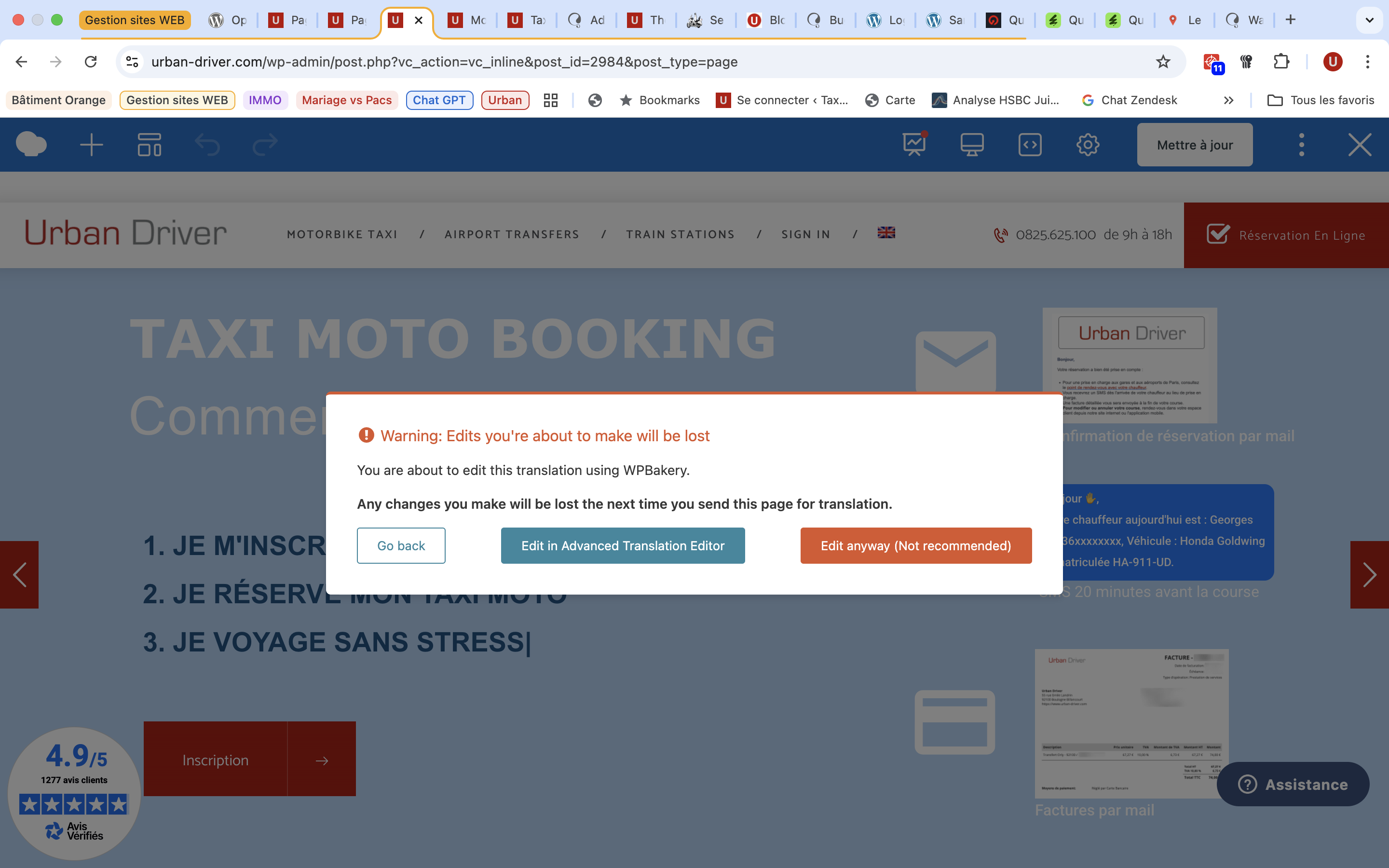The width and height of the screenshot is (1389, 868).
Task: Open the red extension with badge 11
Action: click(x=1213, y=62)
